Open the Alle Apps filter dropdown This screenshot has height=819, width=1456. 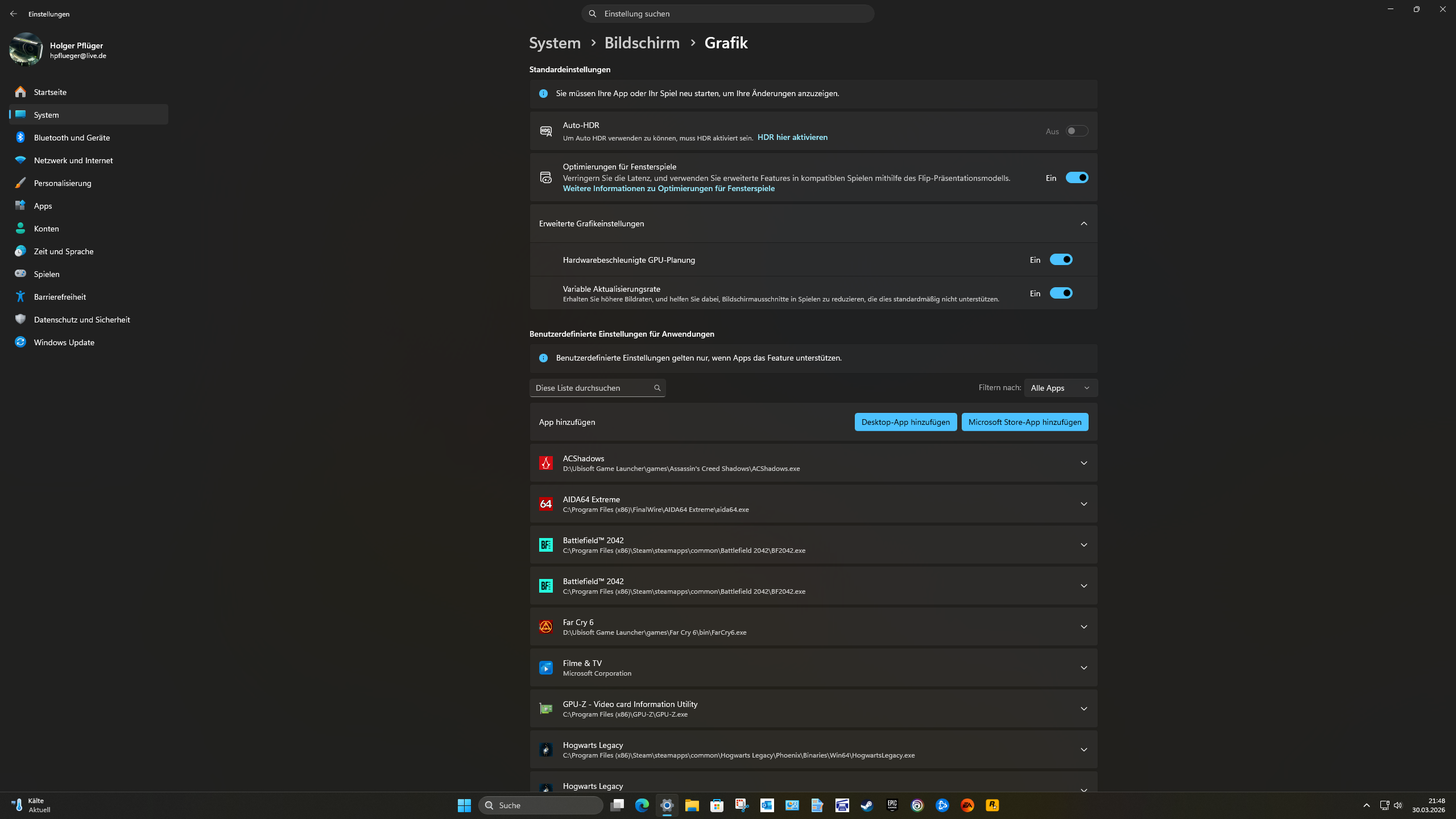[1060, 387]
